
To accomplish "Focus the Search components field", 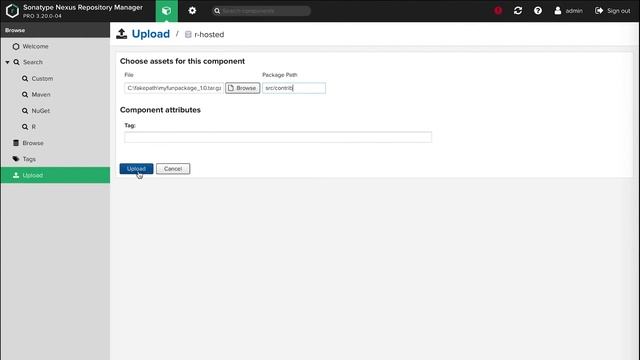I will point(262,11).
